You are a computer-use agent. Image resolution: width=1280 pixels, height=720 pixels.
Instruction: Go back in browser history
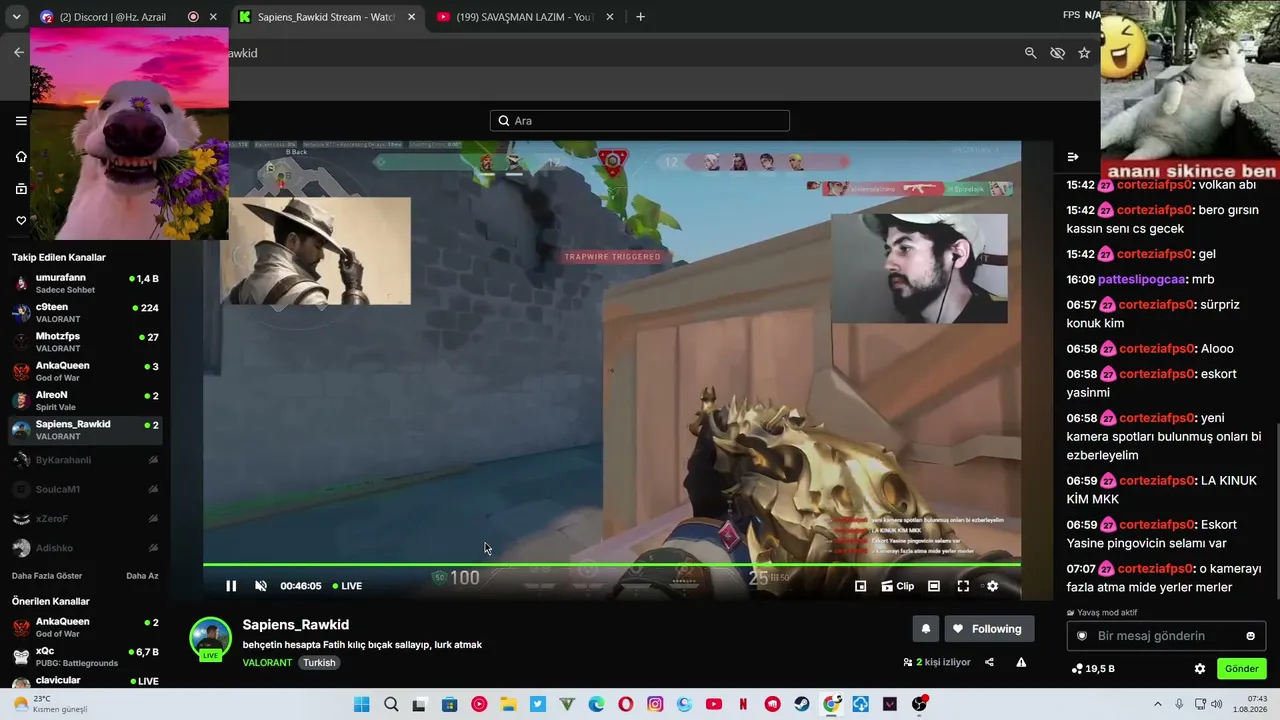18,53
